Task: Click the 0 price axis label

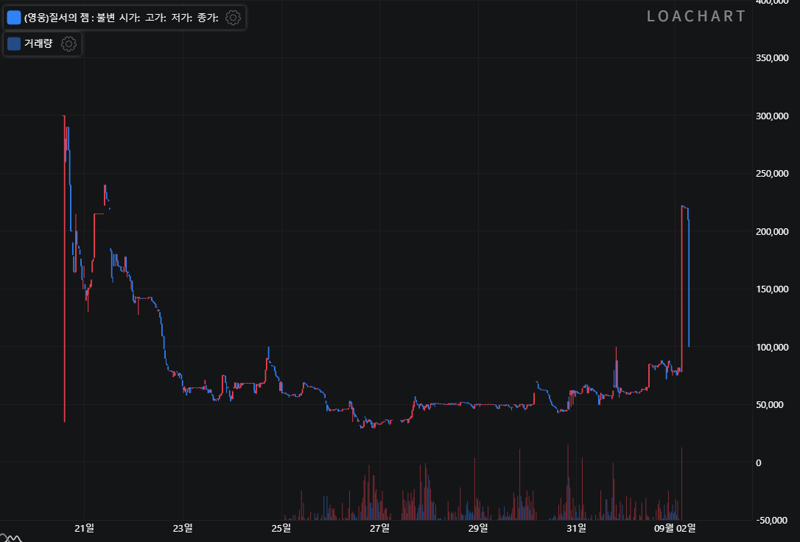Action: tap(759, 463)
